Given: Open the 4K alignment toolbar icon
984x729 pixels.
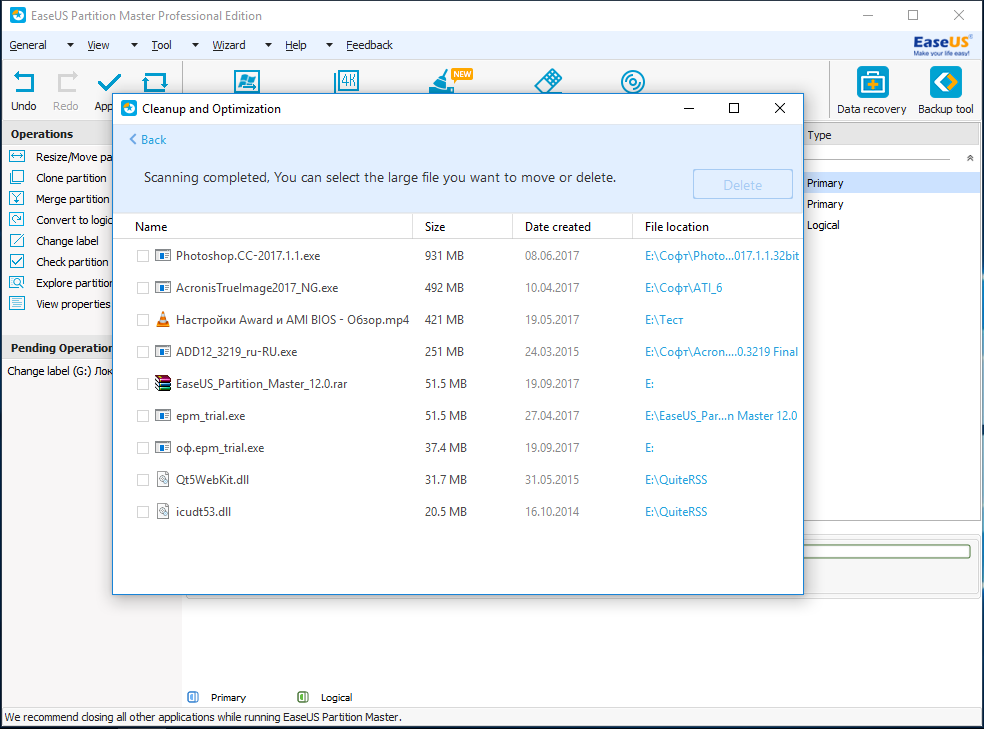Looking at the screenshot, I should pyautogui.click(x=347, y=81).
